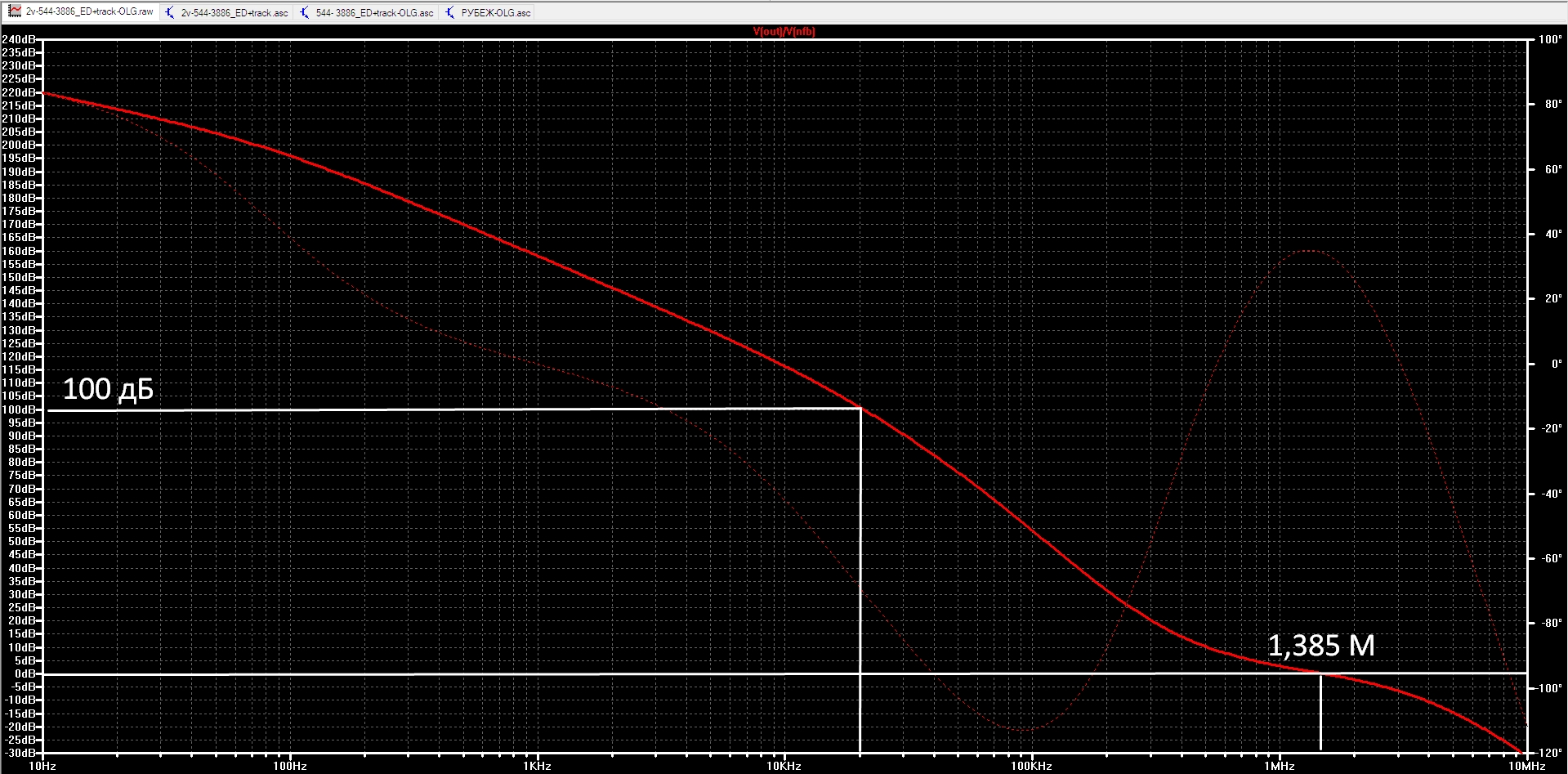Click the 160dB gain axis label
Screen dimensions: 1568x774
[19, 251]
